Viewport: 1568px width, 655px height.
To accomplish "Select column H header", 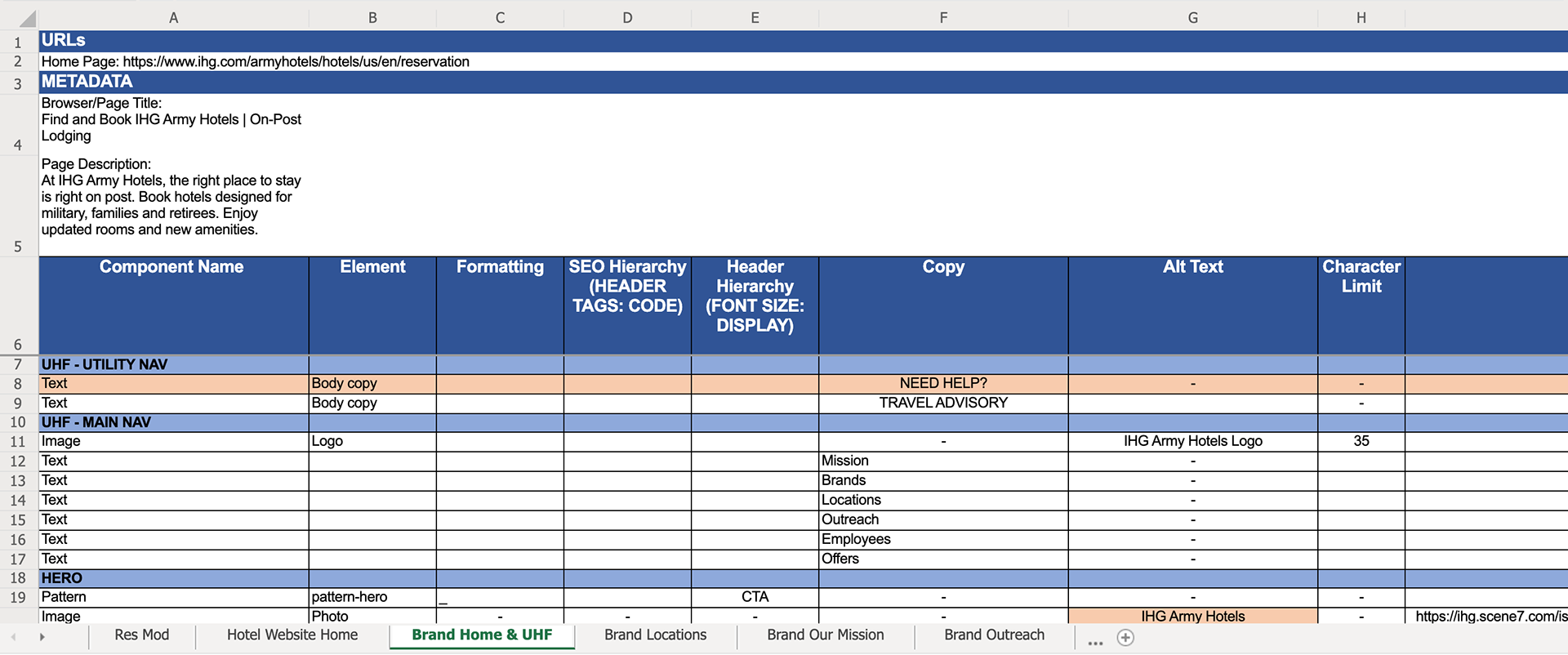I will pyautogui.click(x=1361, y=18).
